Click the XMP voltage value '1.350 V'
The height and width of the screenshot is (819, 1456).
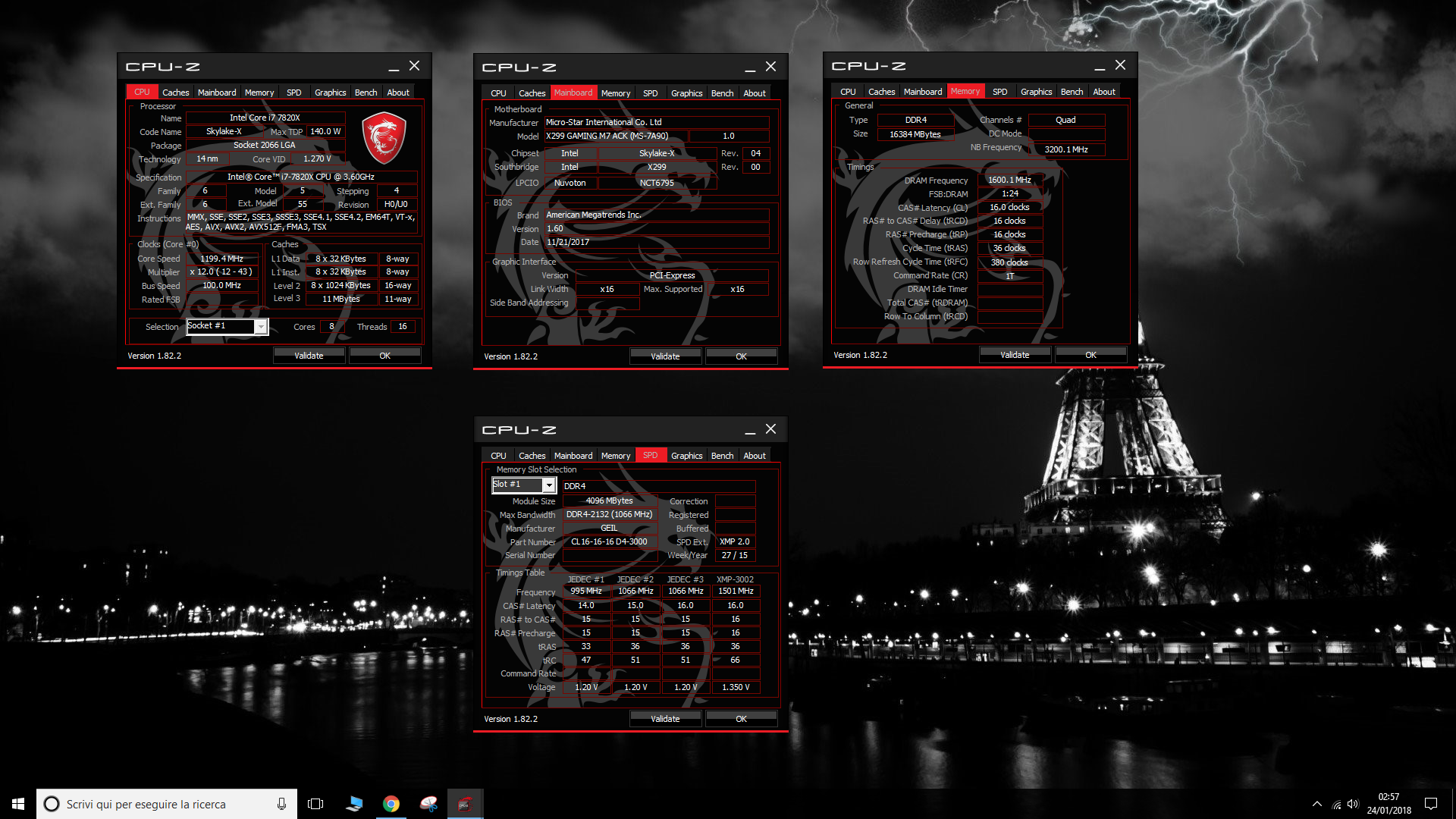click(x=736, y=688)
